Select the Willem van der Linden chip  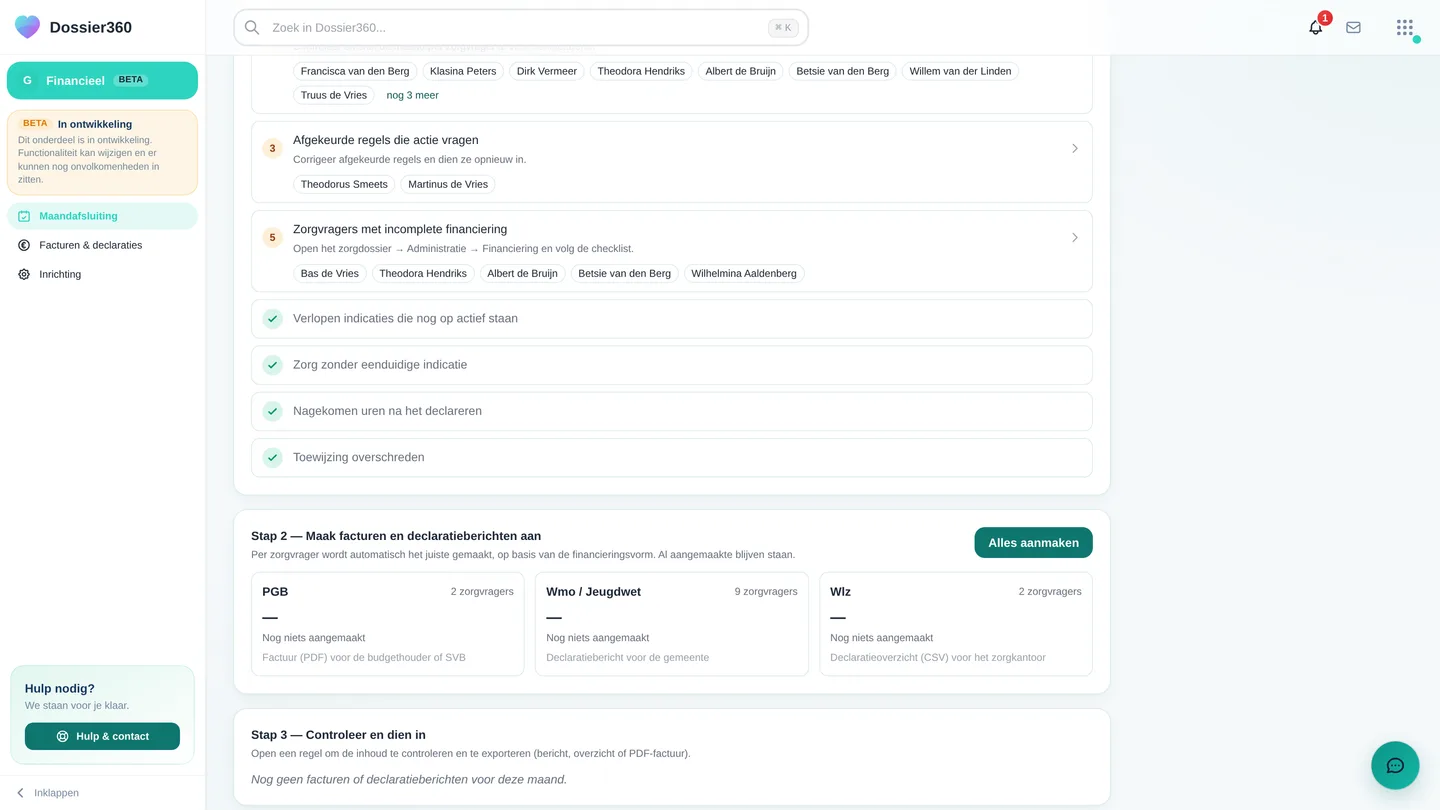[x=960, y=72]
